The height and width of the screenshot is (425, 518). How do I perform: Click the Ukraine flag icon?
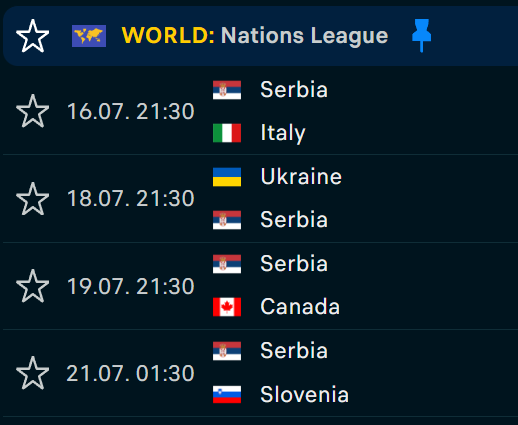tap(227, 177)
